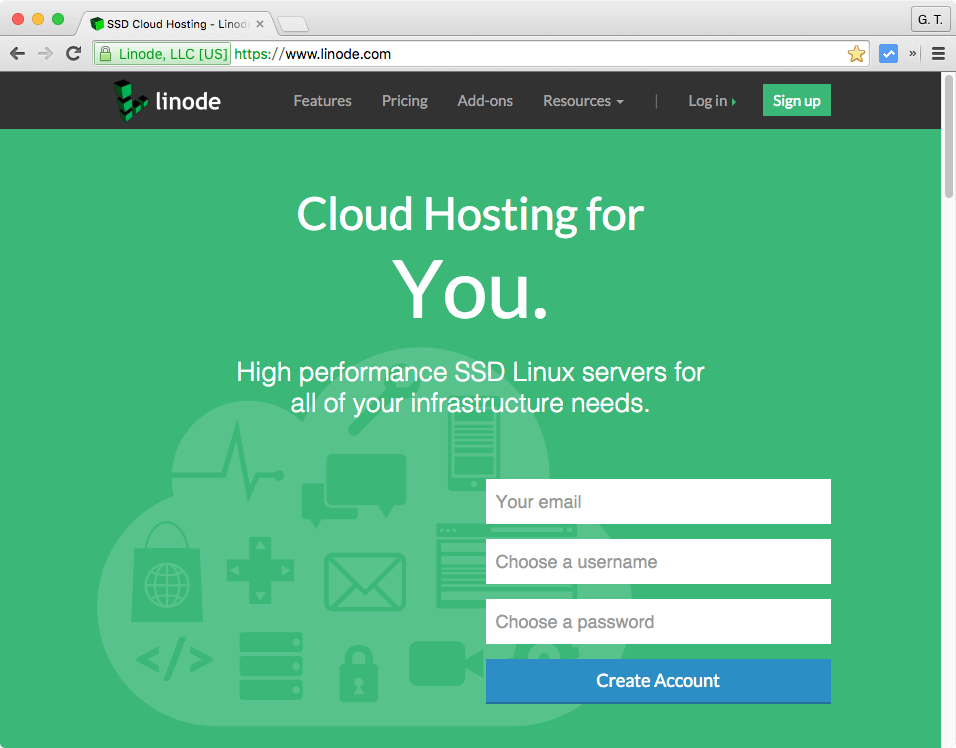Click the G.T. profile button

(x=929, y=19)
